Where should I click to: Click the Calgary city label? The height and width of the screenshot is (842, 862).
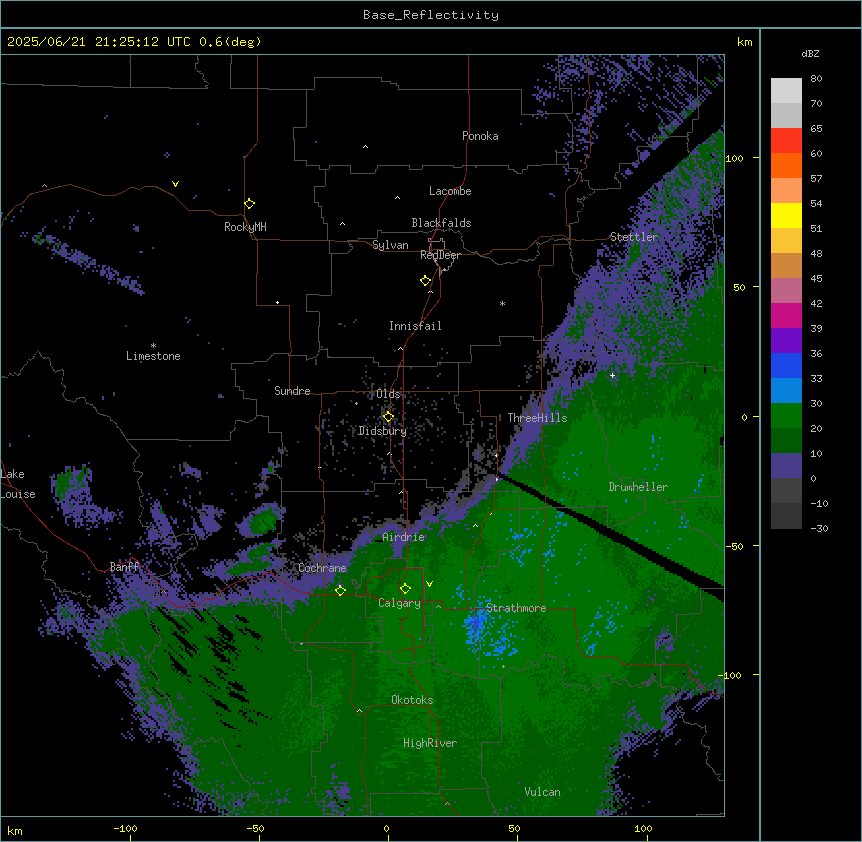point(399,603)
